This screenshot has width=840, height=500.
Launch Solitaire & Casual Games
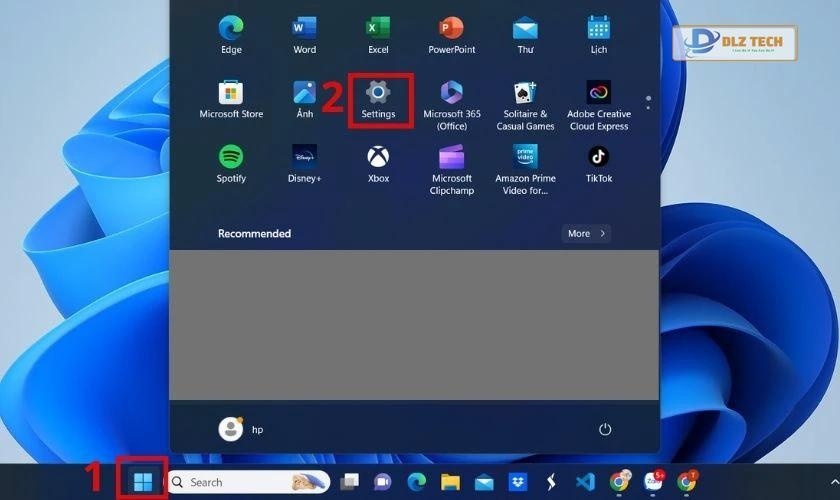(x=525, y=103)
